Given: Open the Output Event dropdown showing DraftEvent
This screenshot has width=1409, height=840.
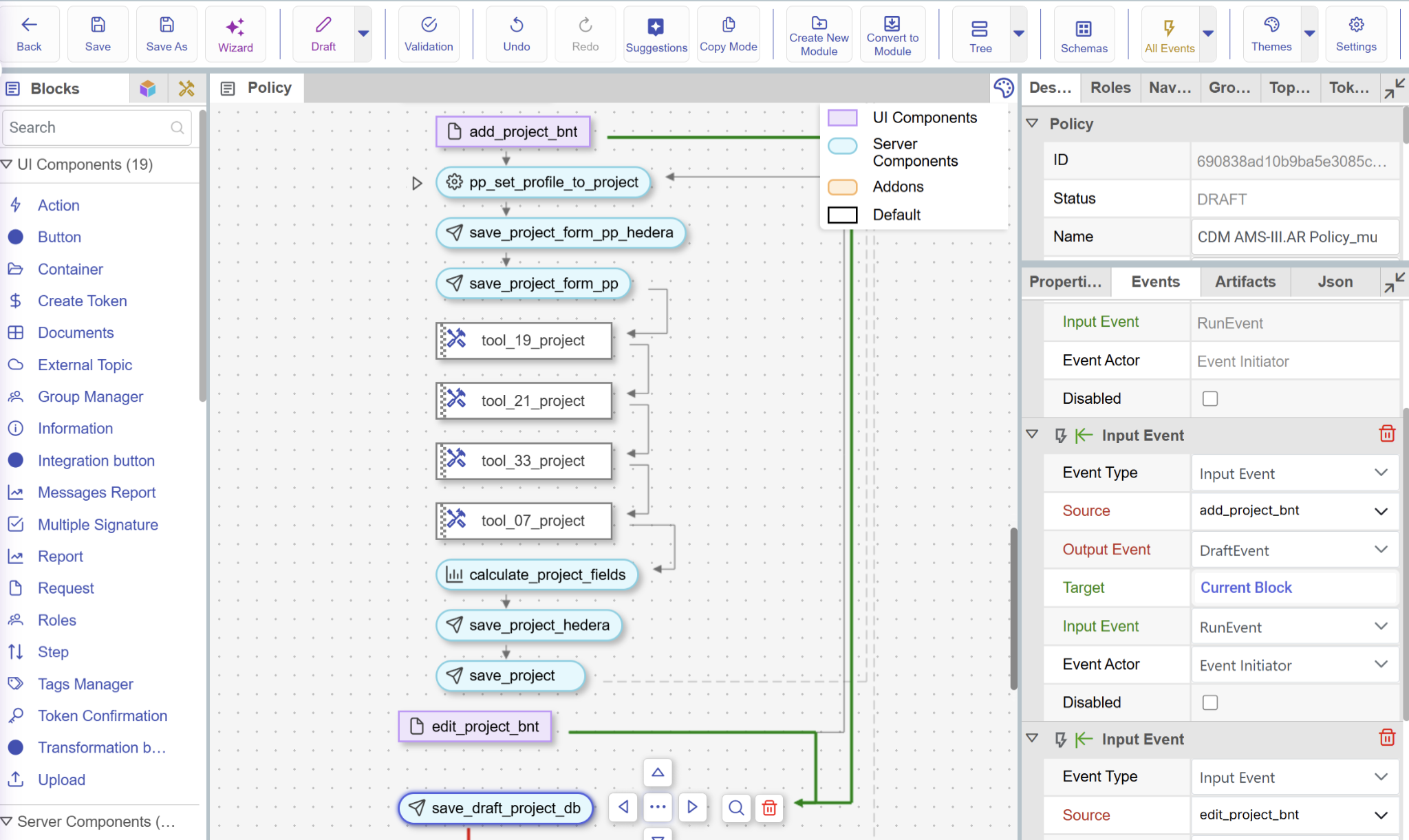Looking at the screenshot, I should (x=1293, y=550).
